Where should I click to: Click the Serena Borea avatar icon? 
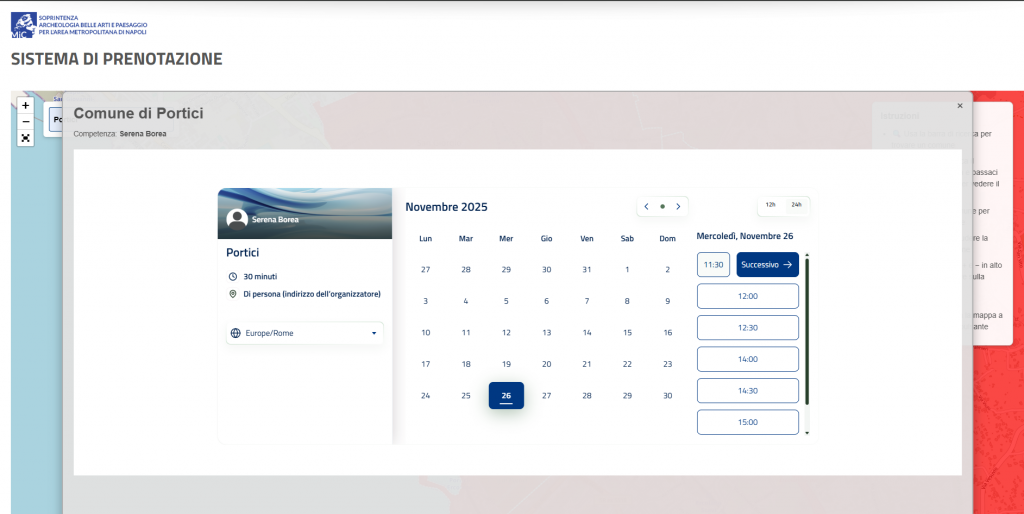[x=237, y=218]
